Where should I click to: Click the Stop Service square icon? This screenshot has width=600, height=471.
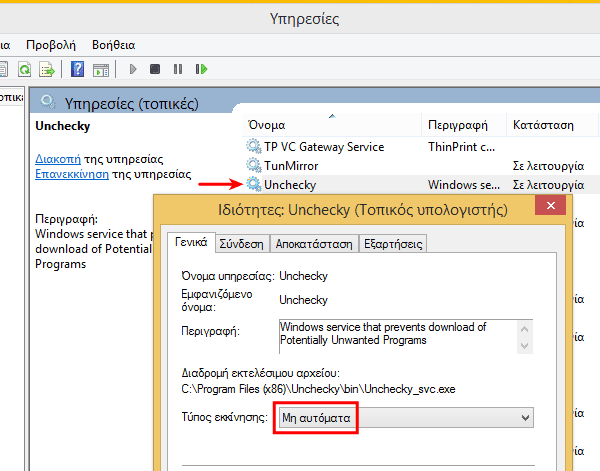click(x=155, y=69)
